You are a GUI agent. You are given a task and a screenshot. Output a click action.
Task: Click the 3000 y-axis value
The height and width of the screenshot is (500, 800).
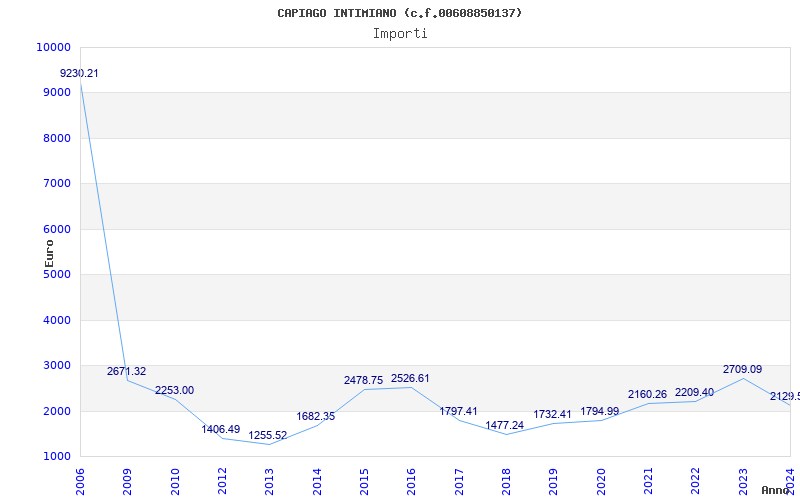[x=56, y=366]
